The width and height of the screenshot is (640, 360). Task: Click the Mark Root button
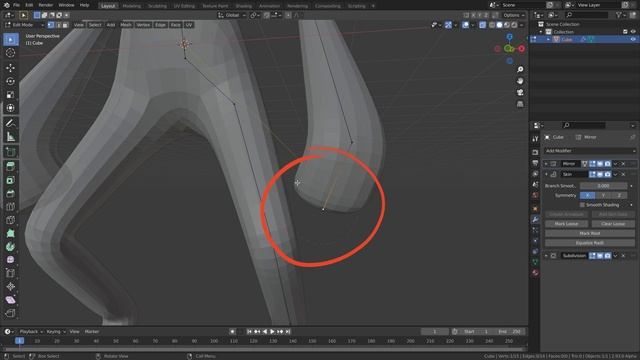(x=590, y=233)
